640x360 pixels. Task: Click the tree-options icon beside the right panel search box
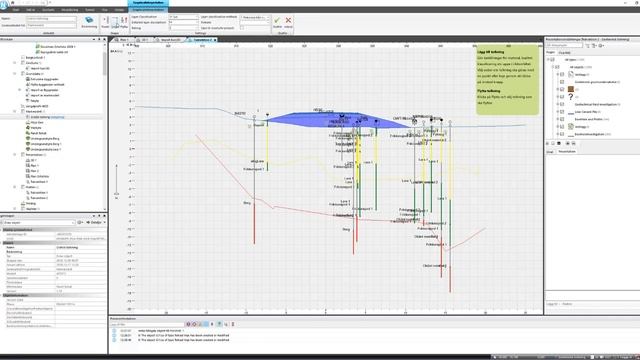point(593,45)
